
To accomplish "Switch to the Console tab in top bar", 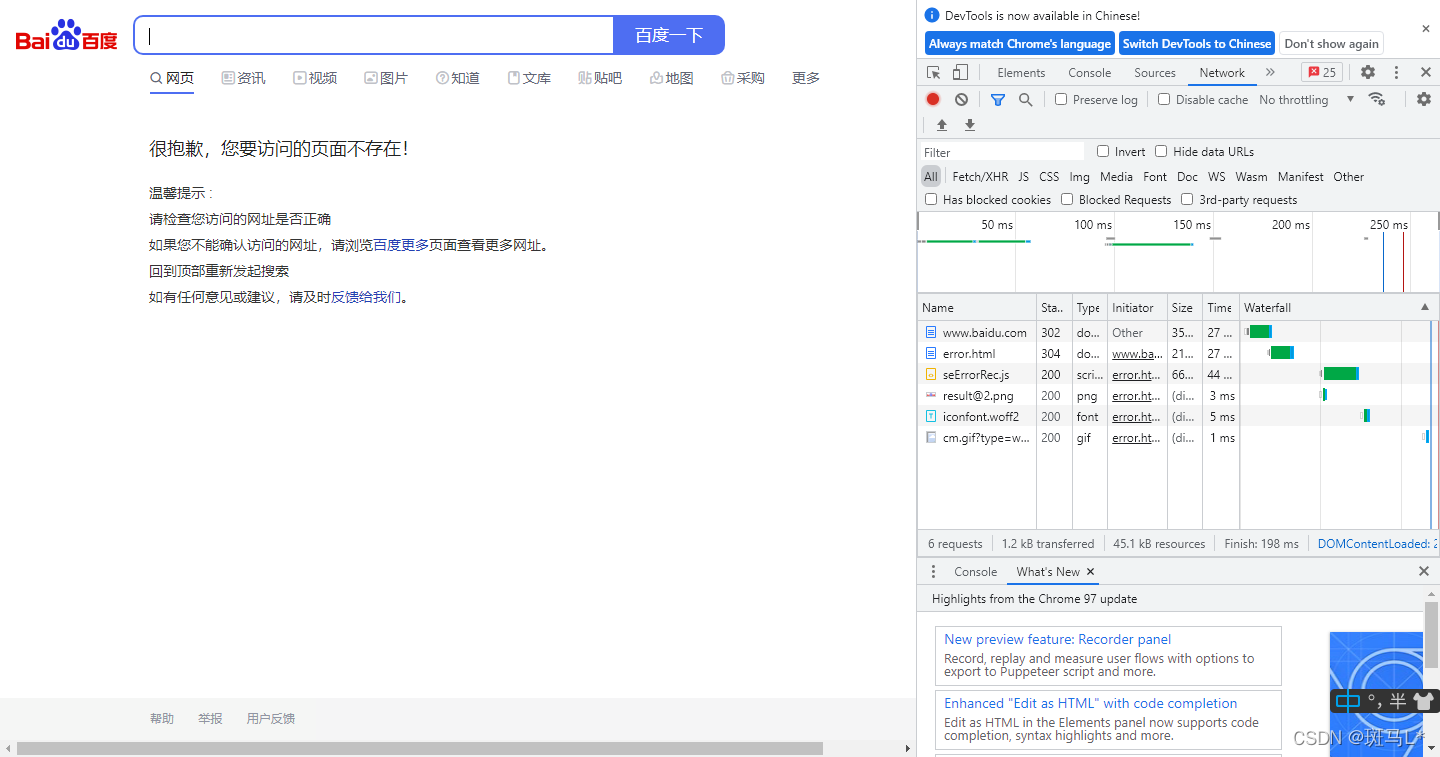I will coord(1089,72).
